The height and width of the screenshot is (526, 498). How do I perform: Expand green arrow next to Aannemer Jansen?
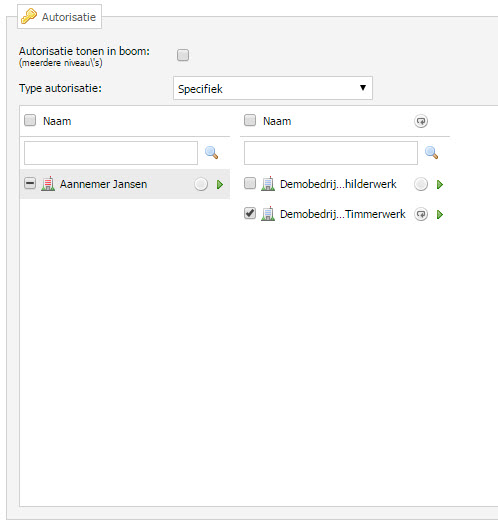click(220, 185)
